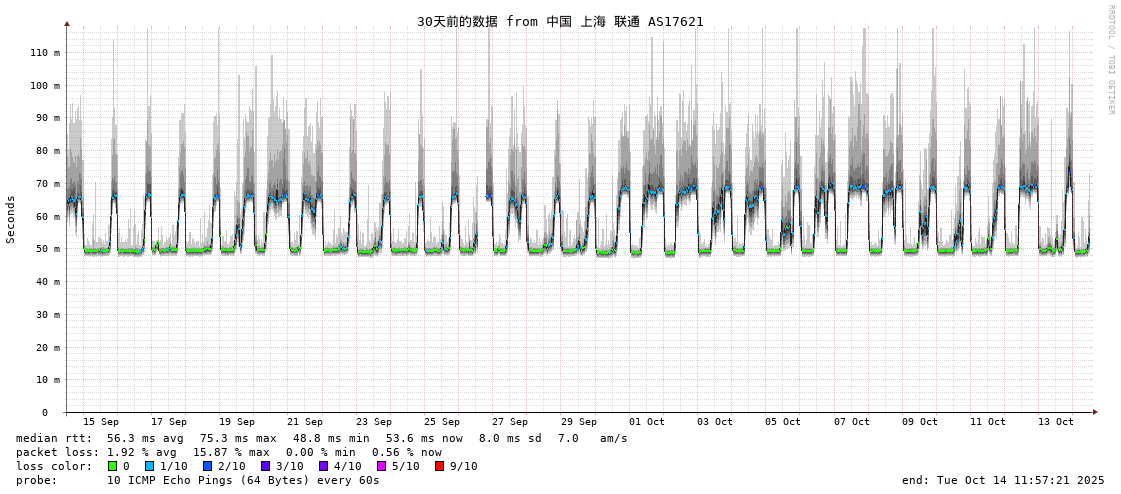
Task: Click the purple 3/10 loss swatch
Action: pyautogui.click(x=265, y=466)
